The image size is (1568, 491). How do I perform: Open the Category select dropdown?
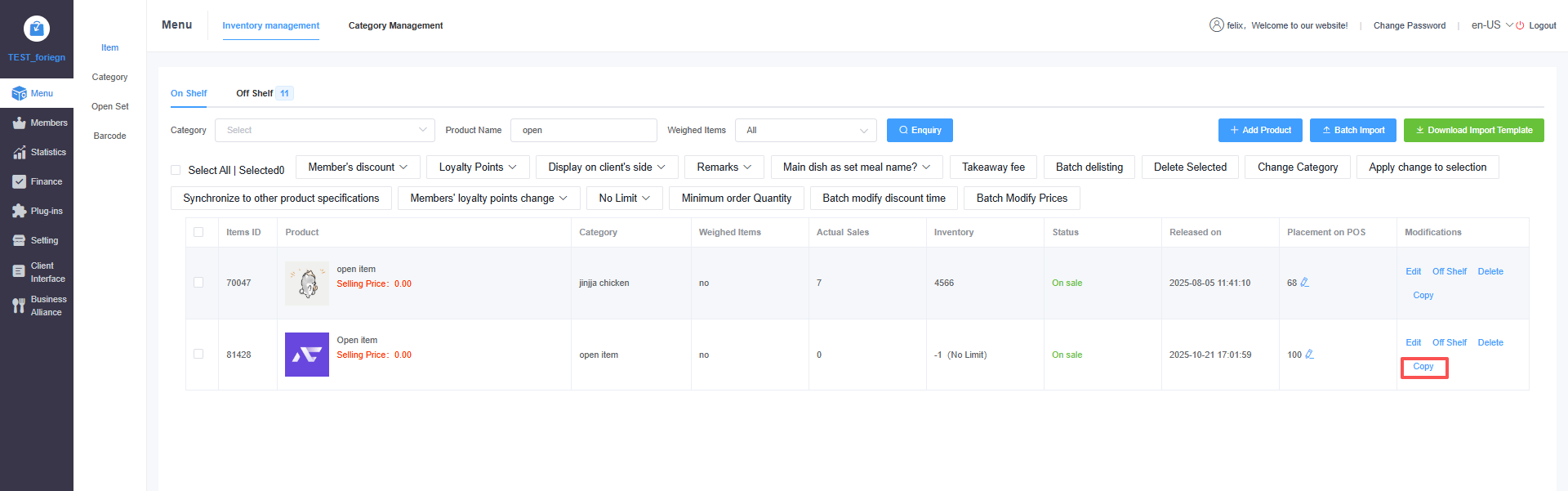(x=324, y=130)
